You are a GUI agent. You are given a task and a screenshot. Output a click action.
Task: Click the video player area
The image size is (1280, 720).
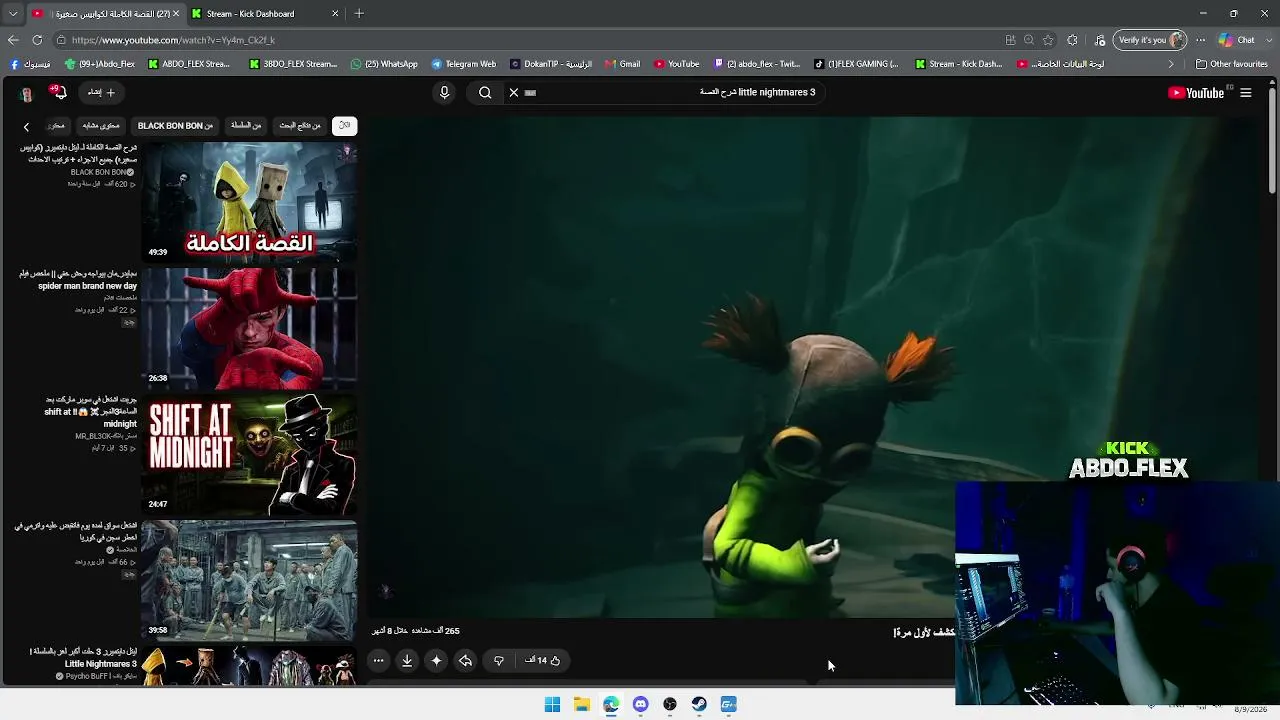(815, 366)
